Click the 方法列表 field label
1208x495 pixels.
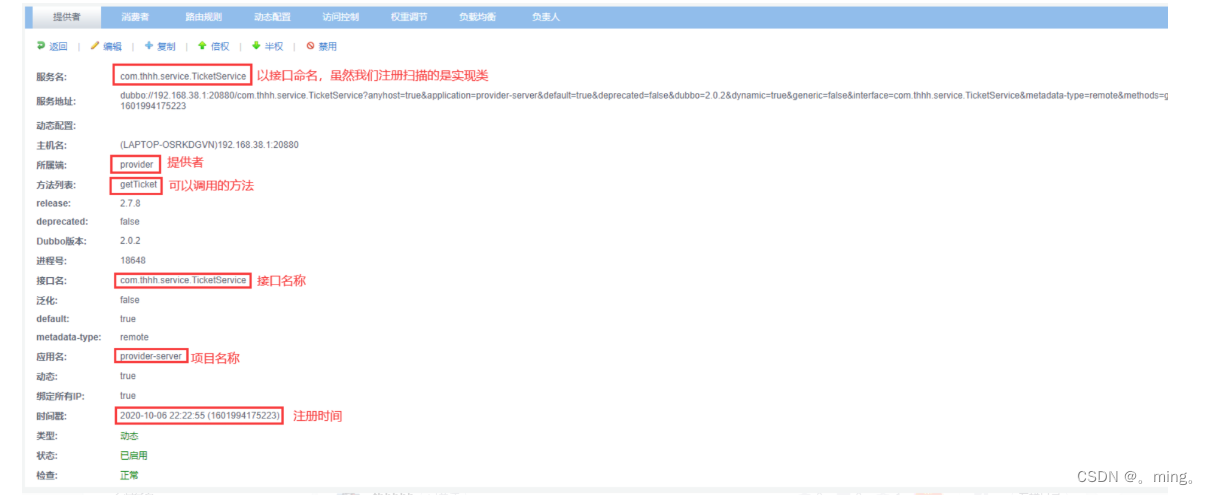54,185
